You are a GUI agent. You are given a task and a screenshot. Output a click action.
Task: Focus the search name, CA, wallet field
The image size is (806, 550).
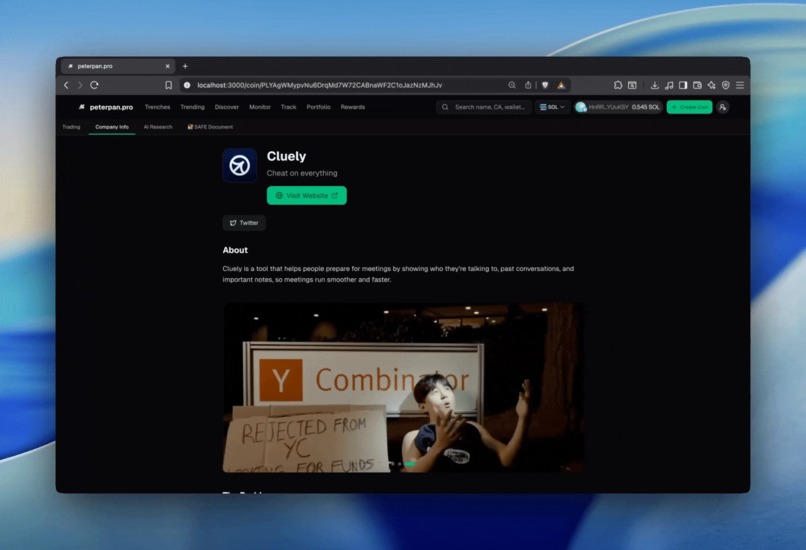point(484,107)
